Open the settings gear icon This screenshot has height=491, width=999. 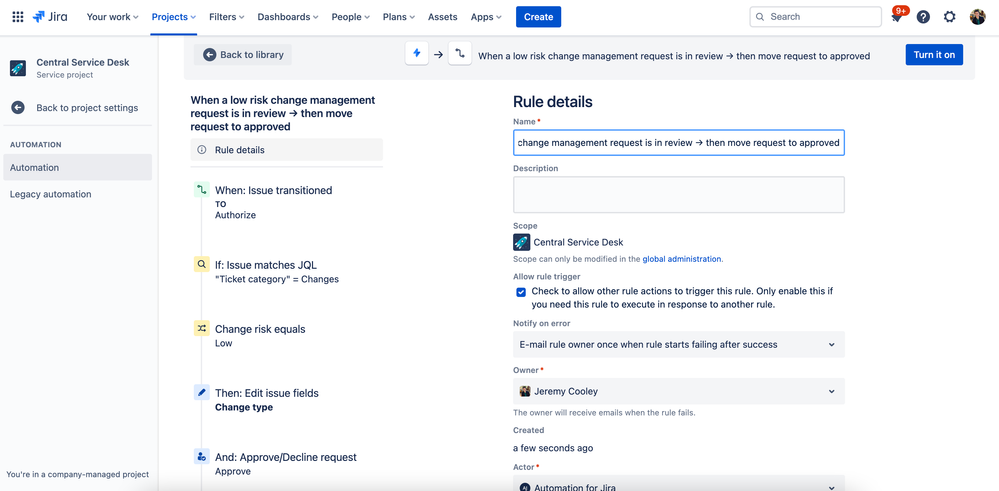[x=950, y=17]
